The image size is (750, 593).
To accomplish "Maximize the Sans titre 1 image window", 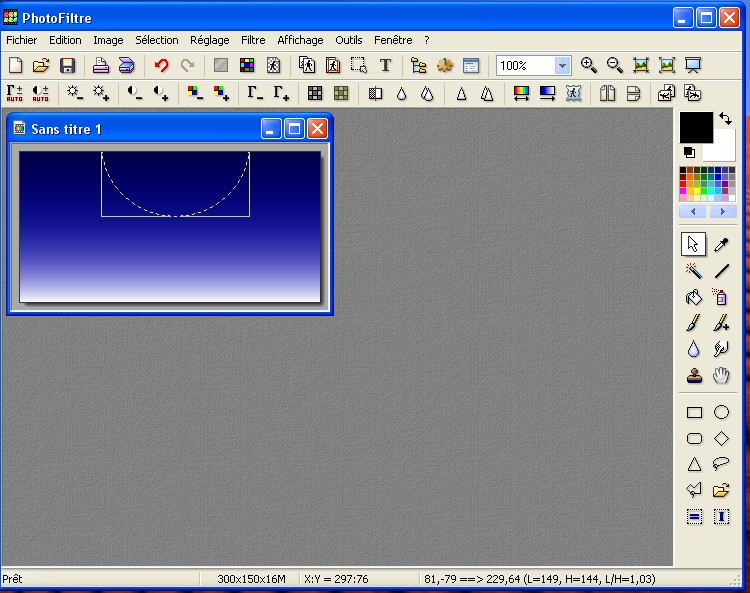I will tap(294, 129).
